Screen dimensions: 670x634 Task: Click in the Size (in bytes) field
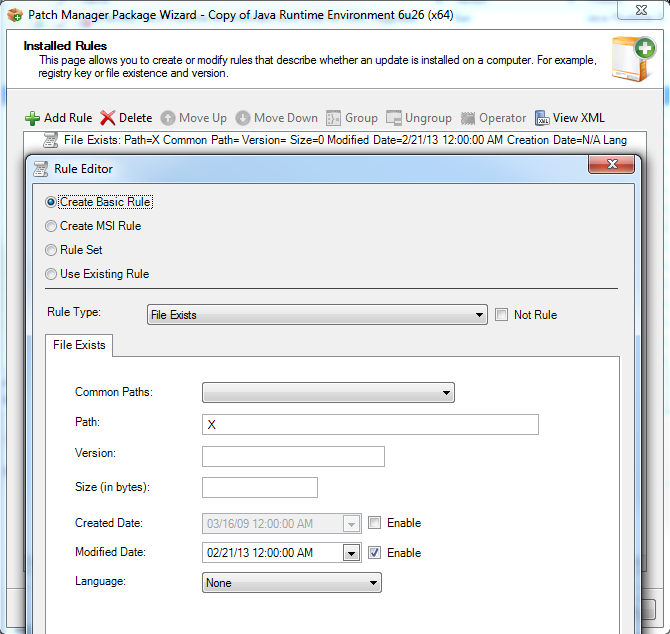pos(260,487)
